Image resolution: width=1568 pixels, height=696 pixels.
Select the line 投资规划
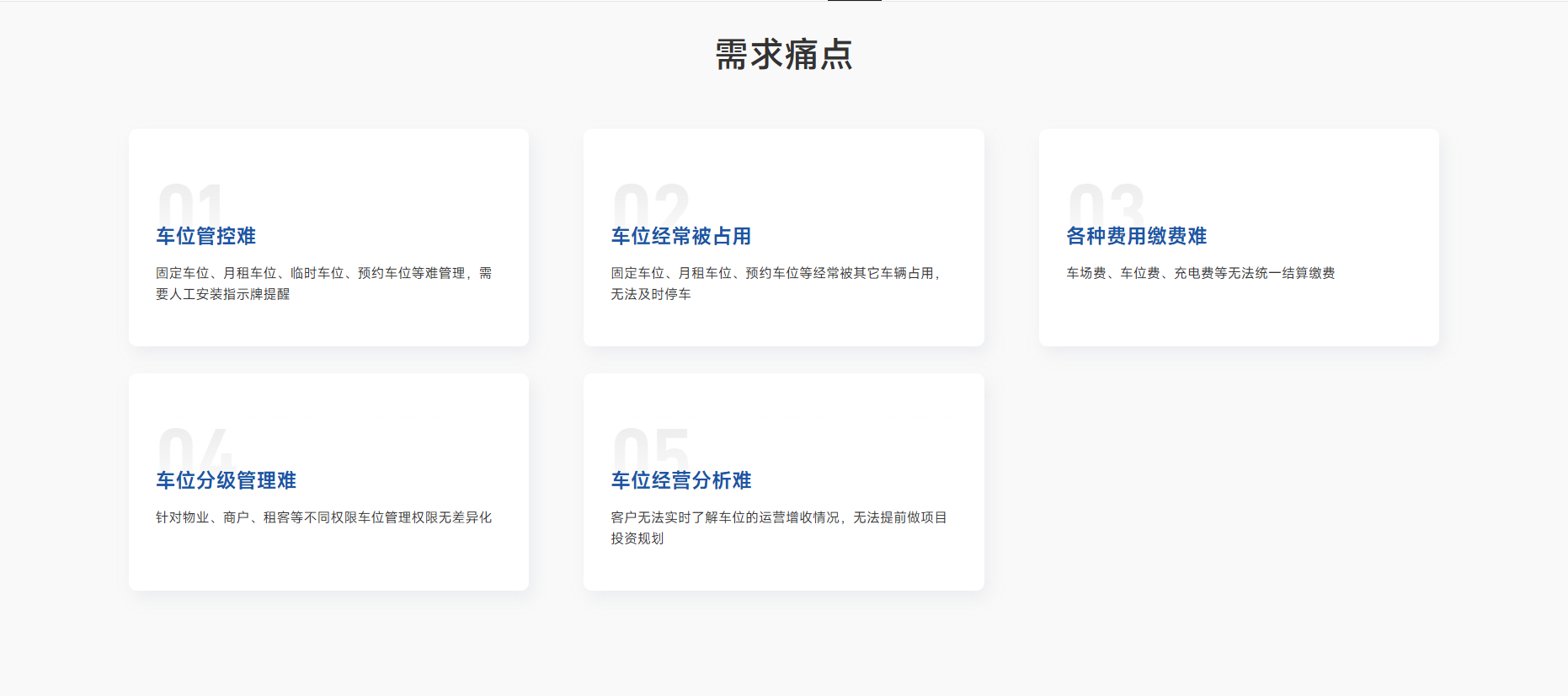[637, 538]
